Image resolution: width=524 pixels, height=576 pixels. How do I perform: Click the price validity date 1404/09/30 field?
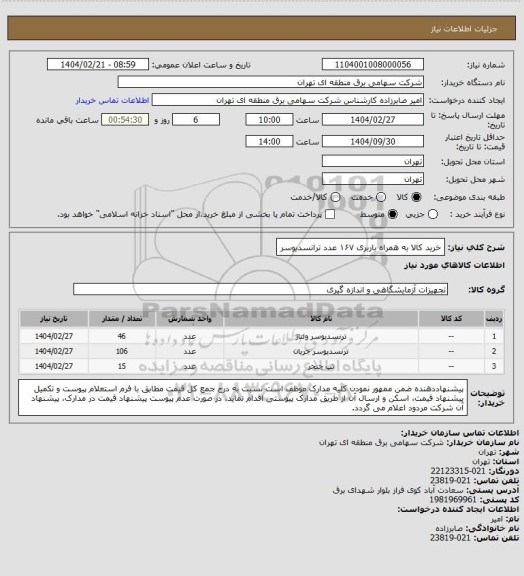373,141
